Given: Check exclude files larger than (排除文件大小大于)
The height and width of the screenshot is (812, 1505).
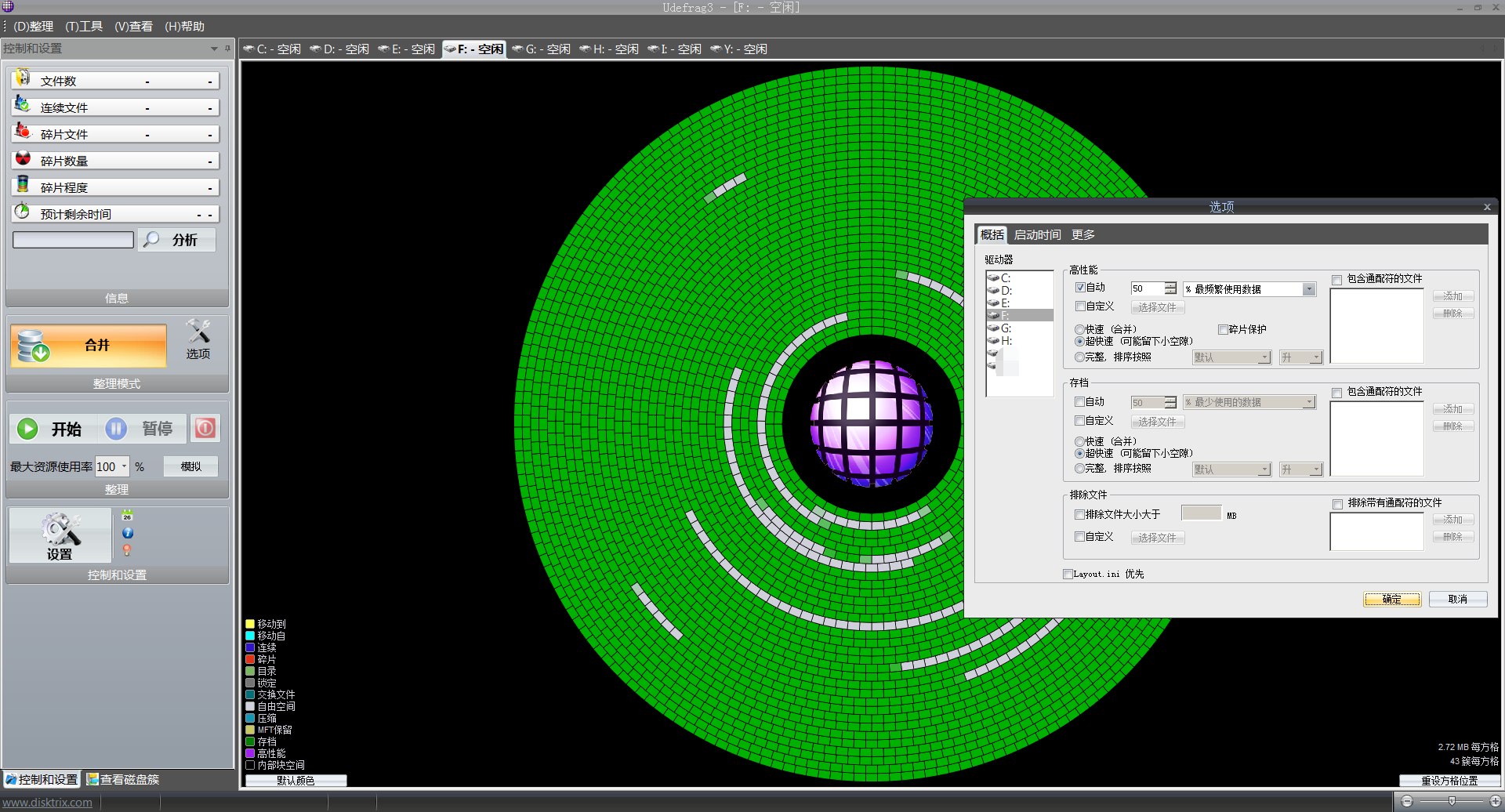Looking at the screenshot, I should (x=1080, y=515).
